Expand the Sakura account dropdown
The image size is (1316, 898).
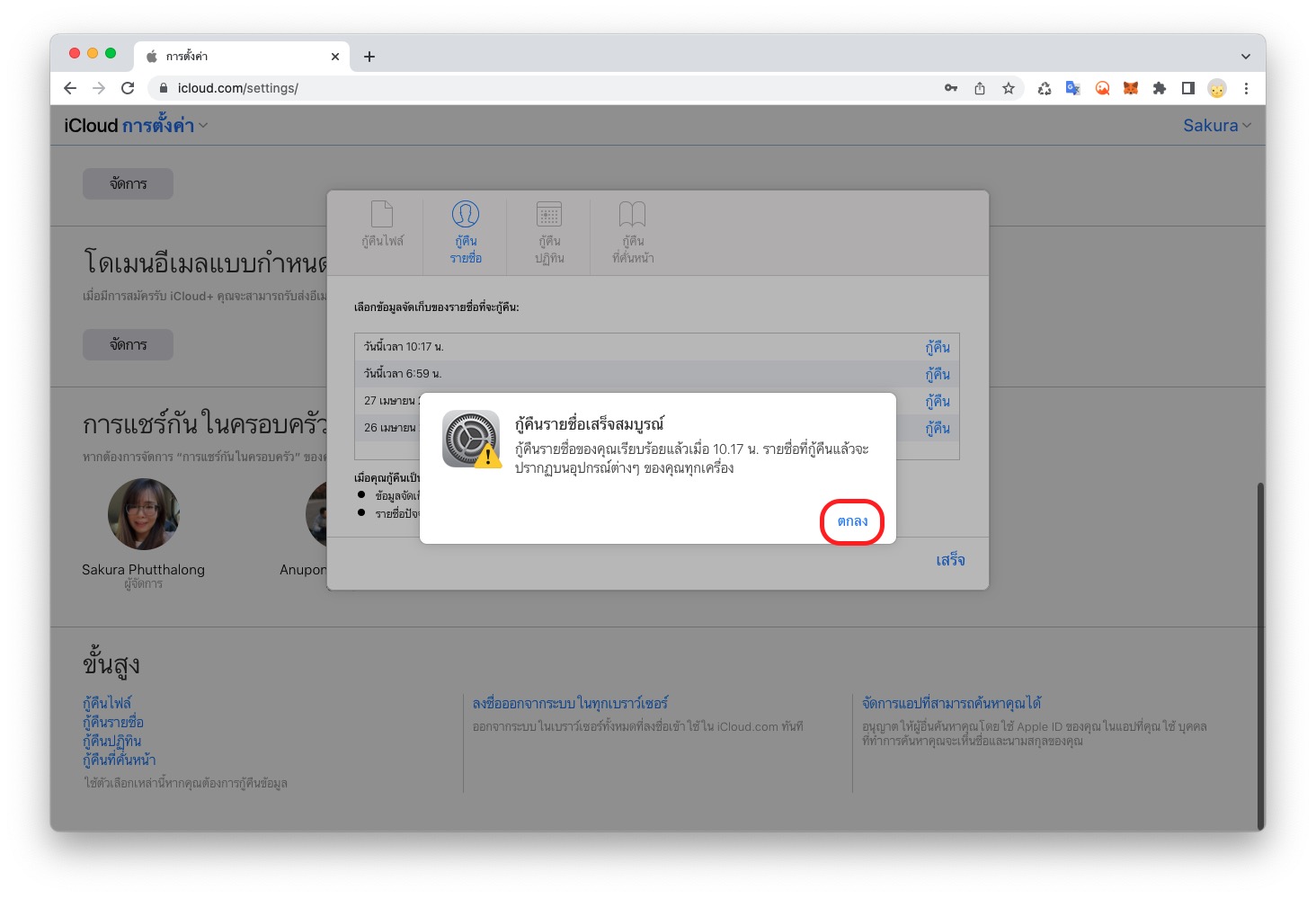1216,126
